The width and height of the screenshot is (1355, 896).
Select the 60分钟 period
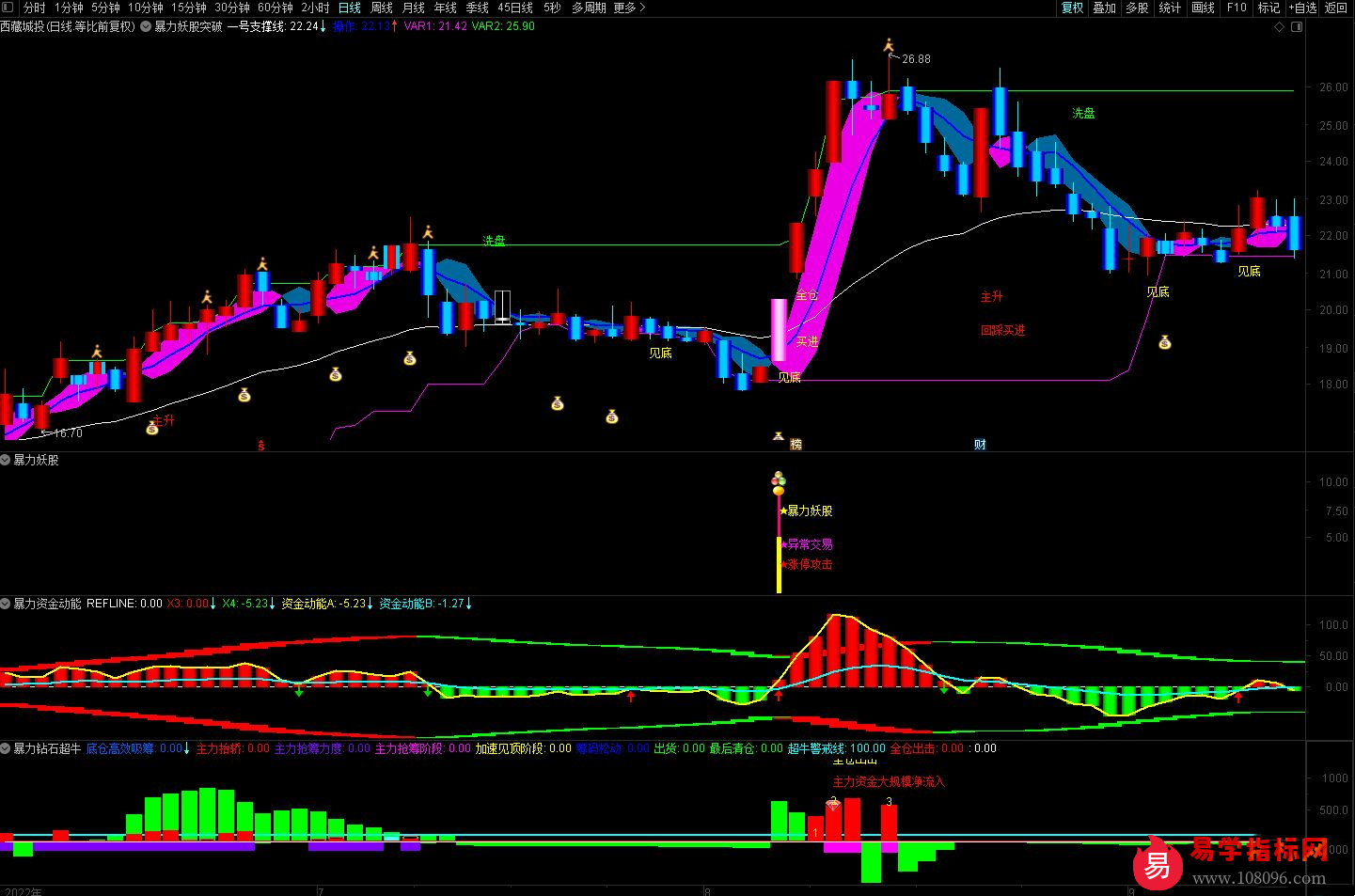point(276,8)
